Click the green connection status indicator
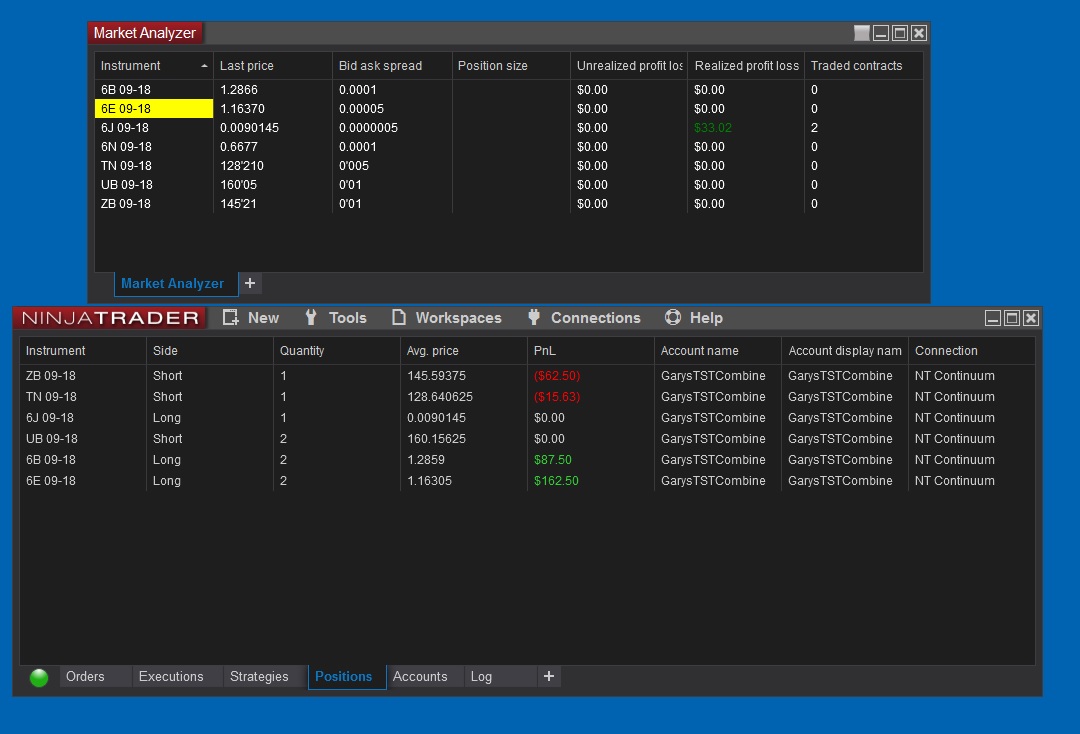1080x734 pixels. [39, 678]
